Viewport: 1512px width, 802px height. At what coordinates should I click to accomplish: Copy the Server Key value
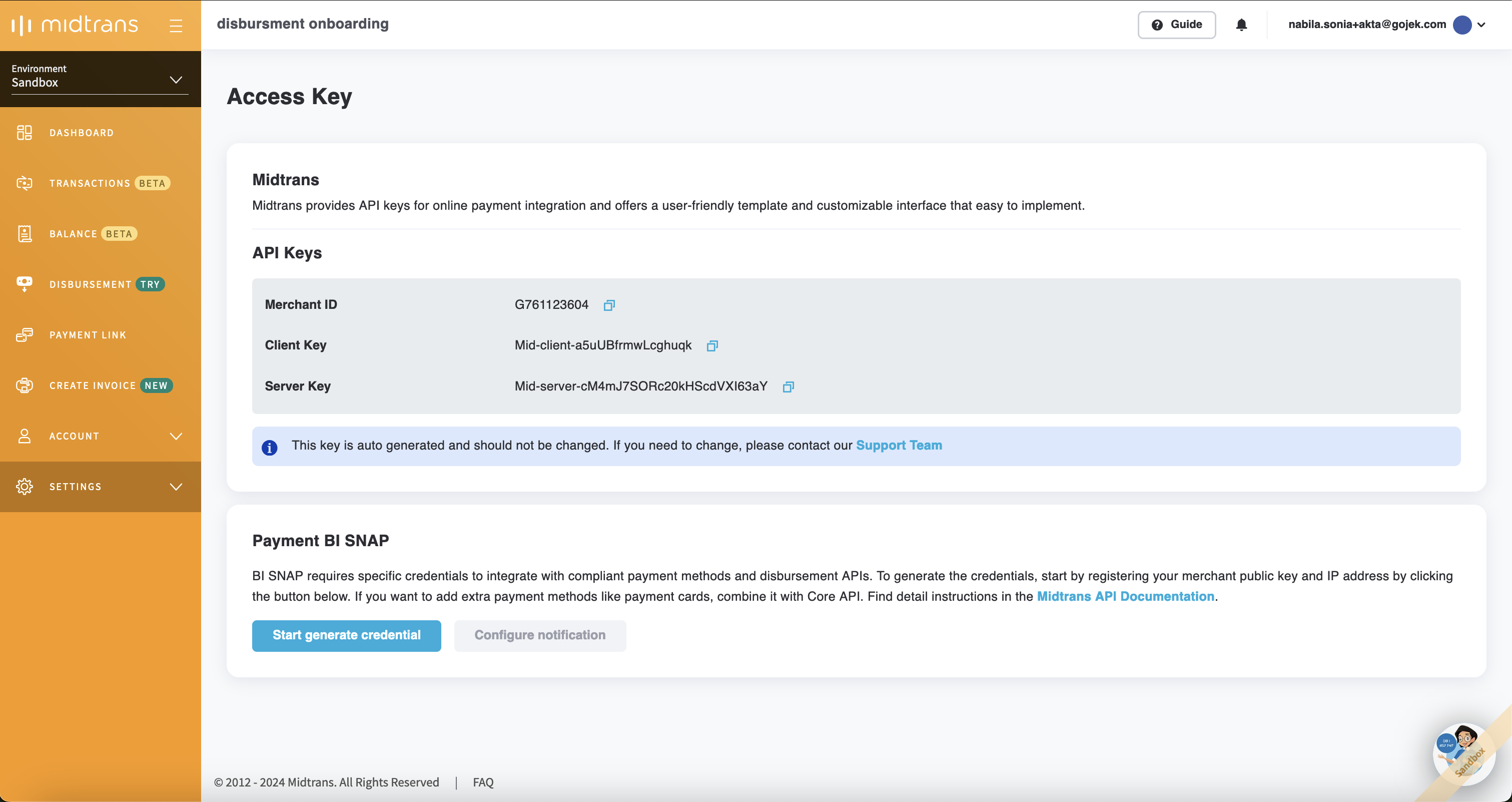pos(789,387)
